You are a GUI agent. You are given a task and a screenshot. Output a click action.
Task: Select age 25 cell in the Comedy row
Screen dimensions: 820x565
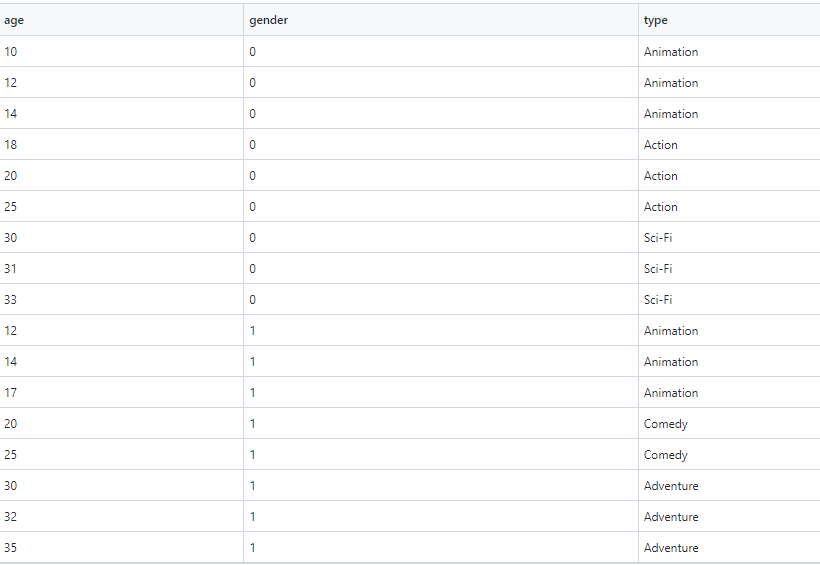[121, 454]
